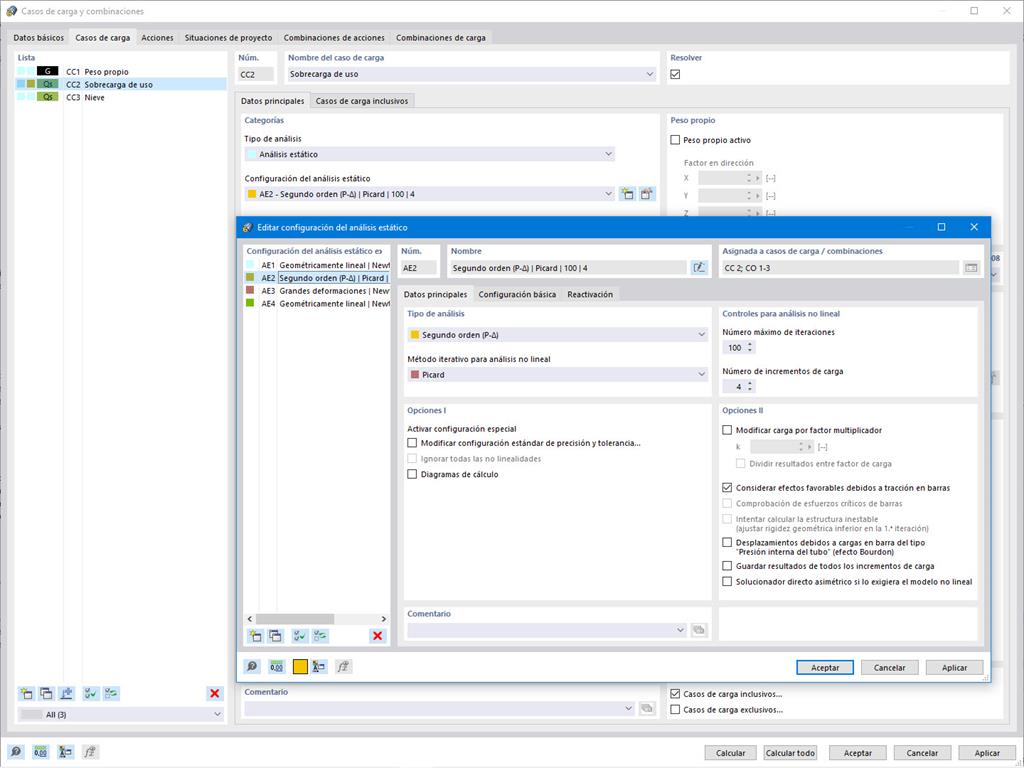Toggle Casos de carga inclusivos checkbox
The height and width of the screenshot is (768, 1024).
[675, 694]
